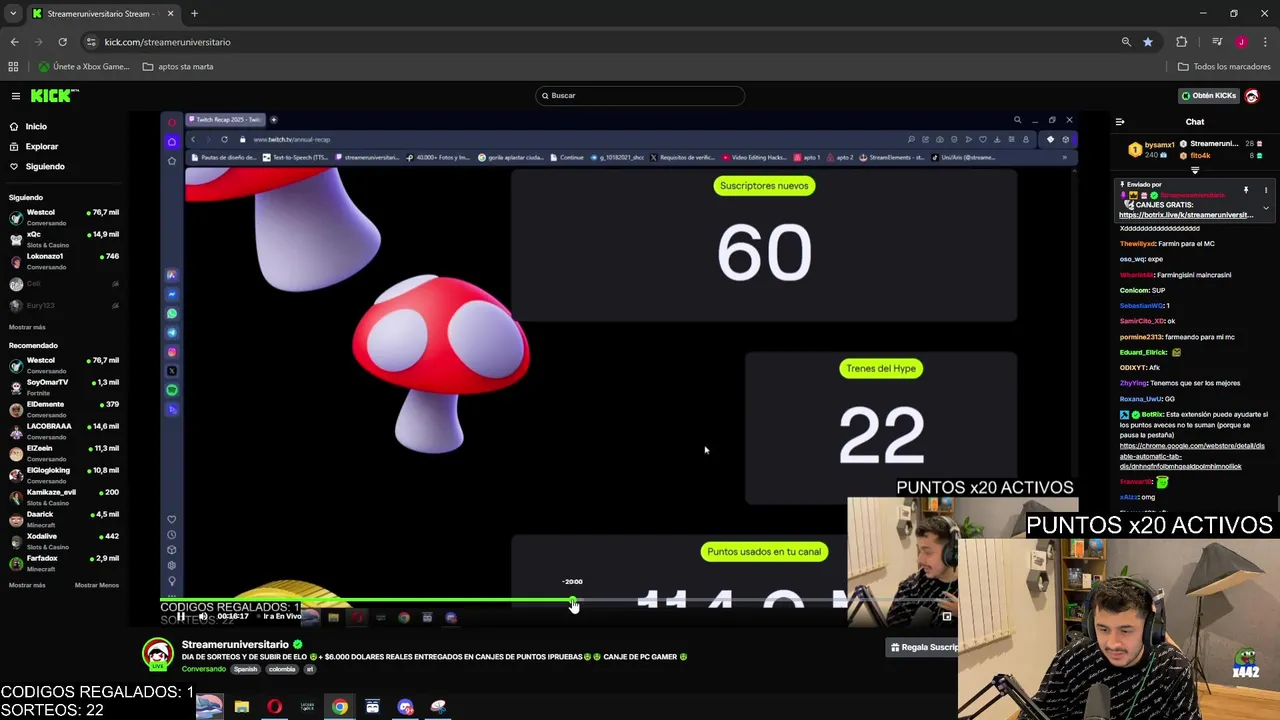Screen dimensions: 1280x720
Task: Open Westcol in the Siguiendo list
Action: point(63,215)
